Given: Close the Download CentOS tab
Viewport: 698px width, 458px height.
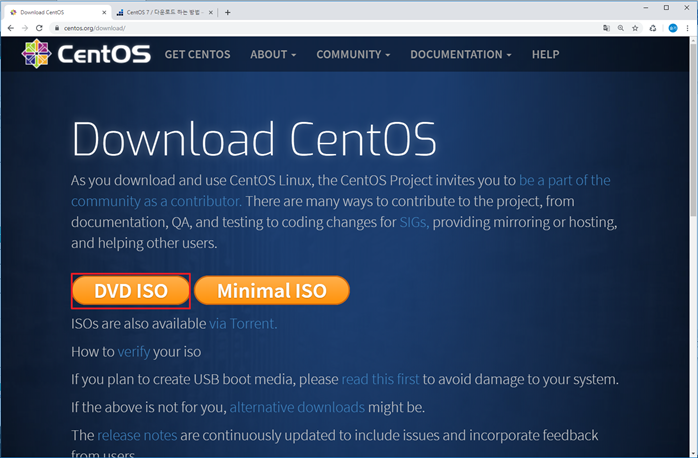Looking at the screenshot, I should 104,12.
